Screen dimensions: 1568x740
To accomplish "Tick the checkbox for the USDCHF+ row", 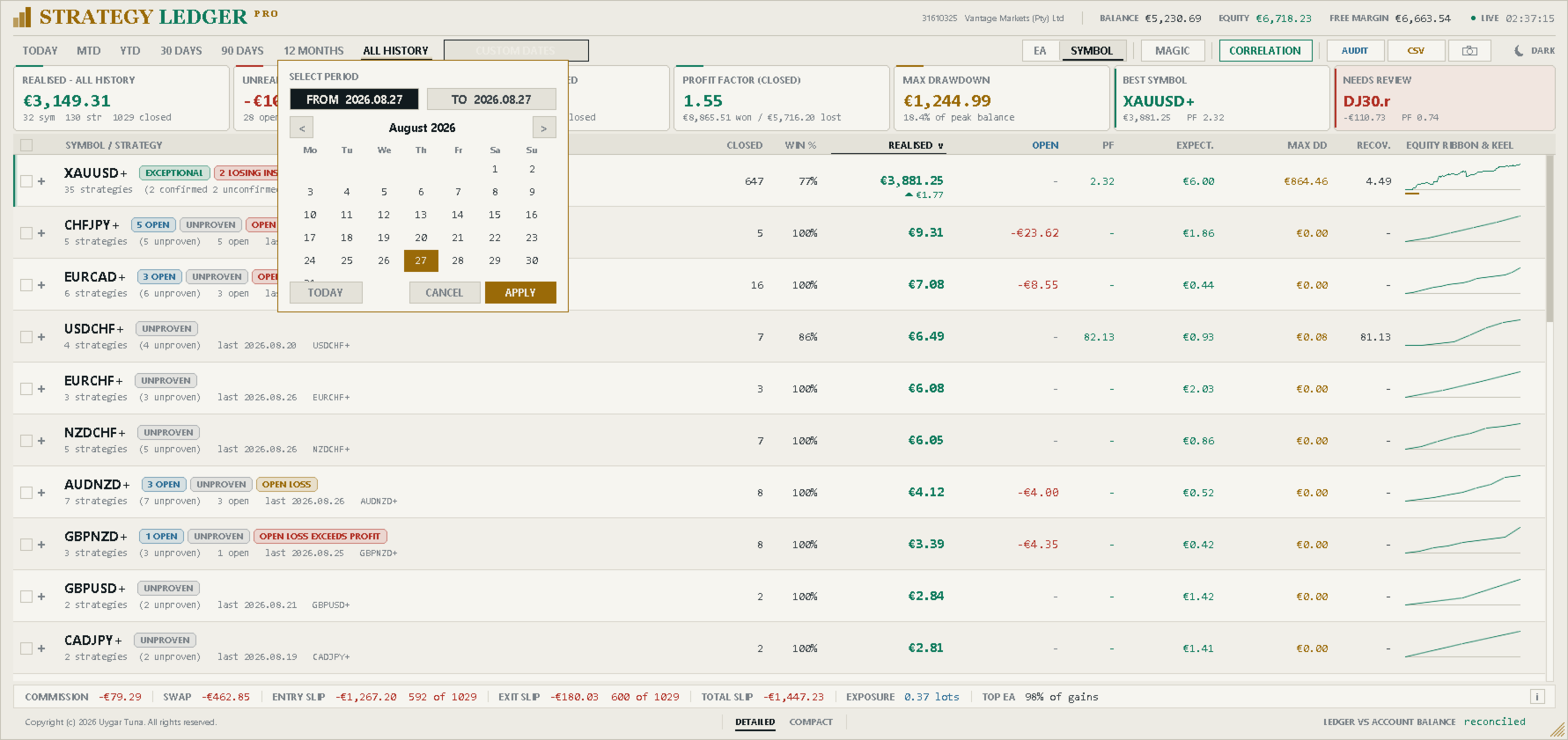I will click(x=26, y=337).
